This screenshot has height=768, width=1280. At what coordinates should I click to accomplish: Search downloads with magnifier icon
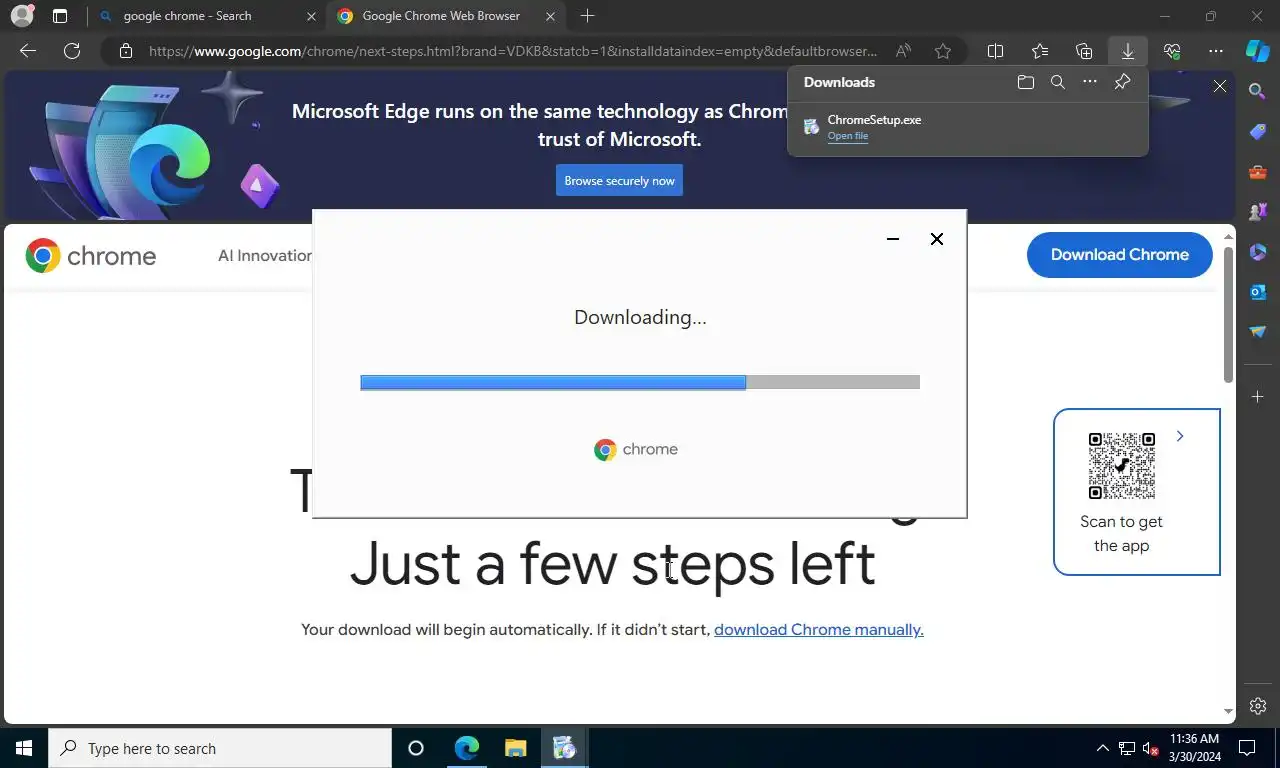1058,82
